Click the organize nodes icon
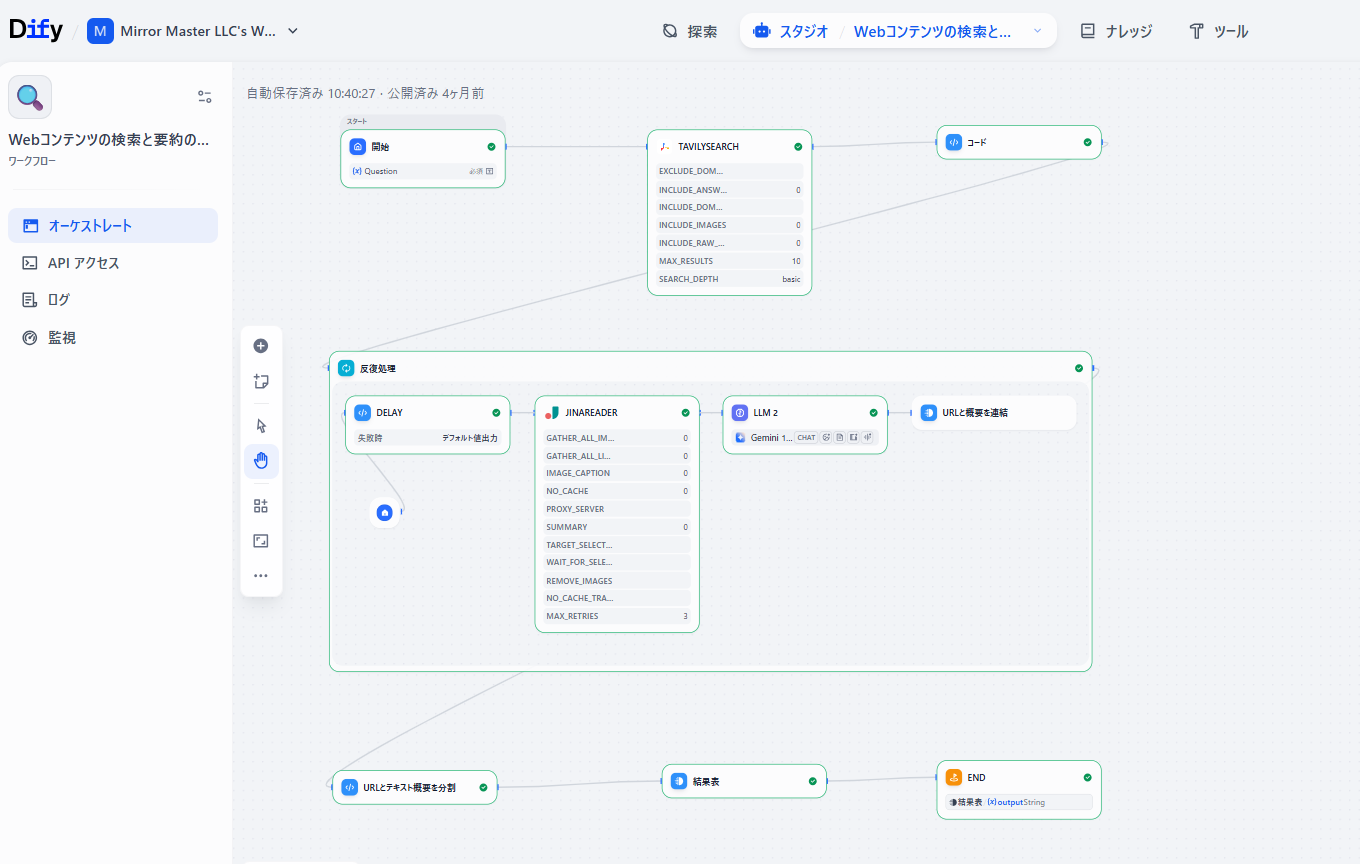 point(261,506)
